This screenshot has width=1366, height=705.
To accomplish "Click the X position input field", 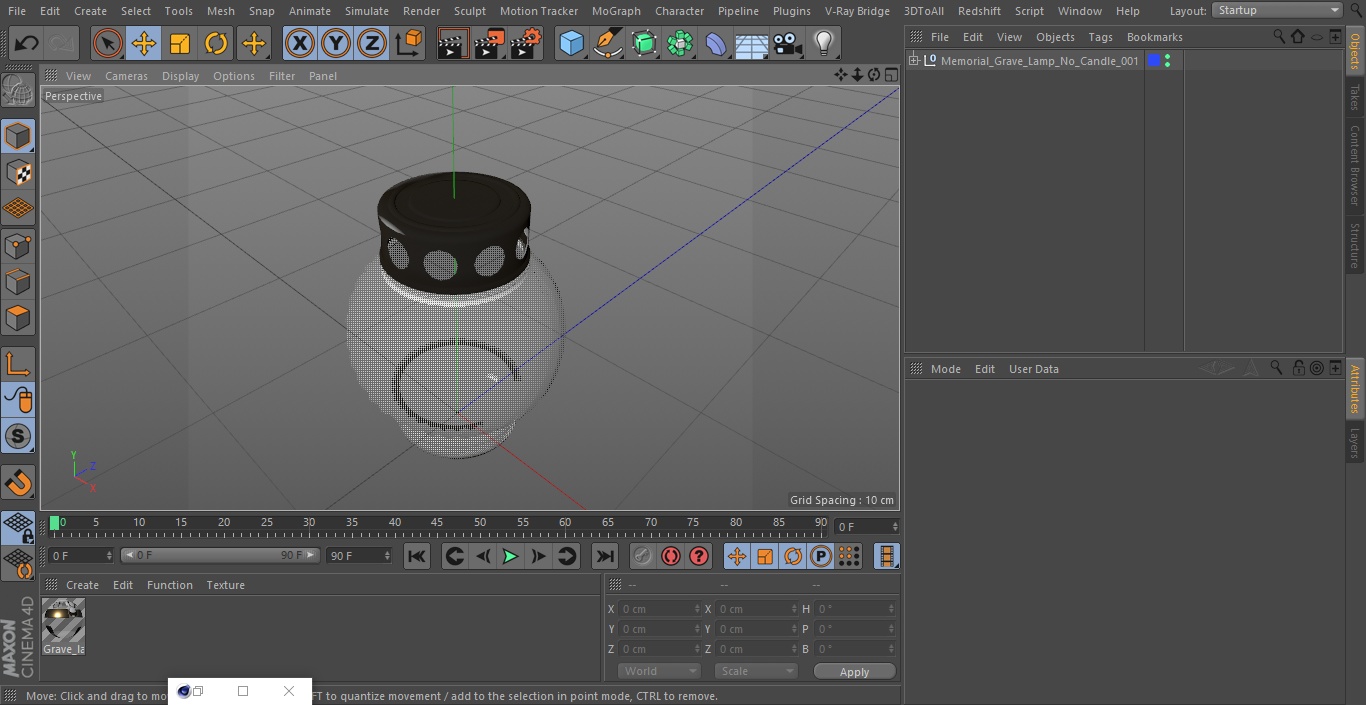I will click(x=659, y=609).
